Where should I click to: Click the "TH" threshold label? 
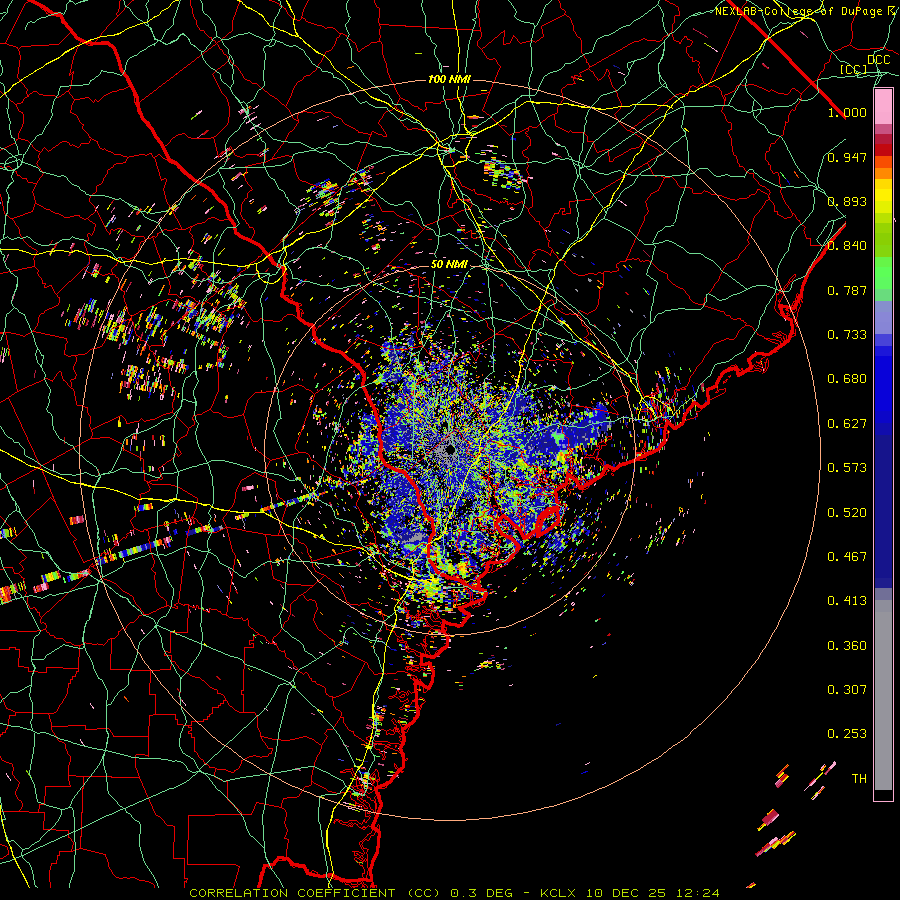859,779
